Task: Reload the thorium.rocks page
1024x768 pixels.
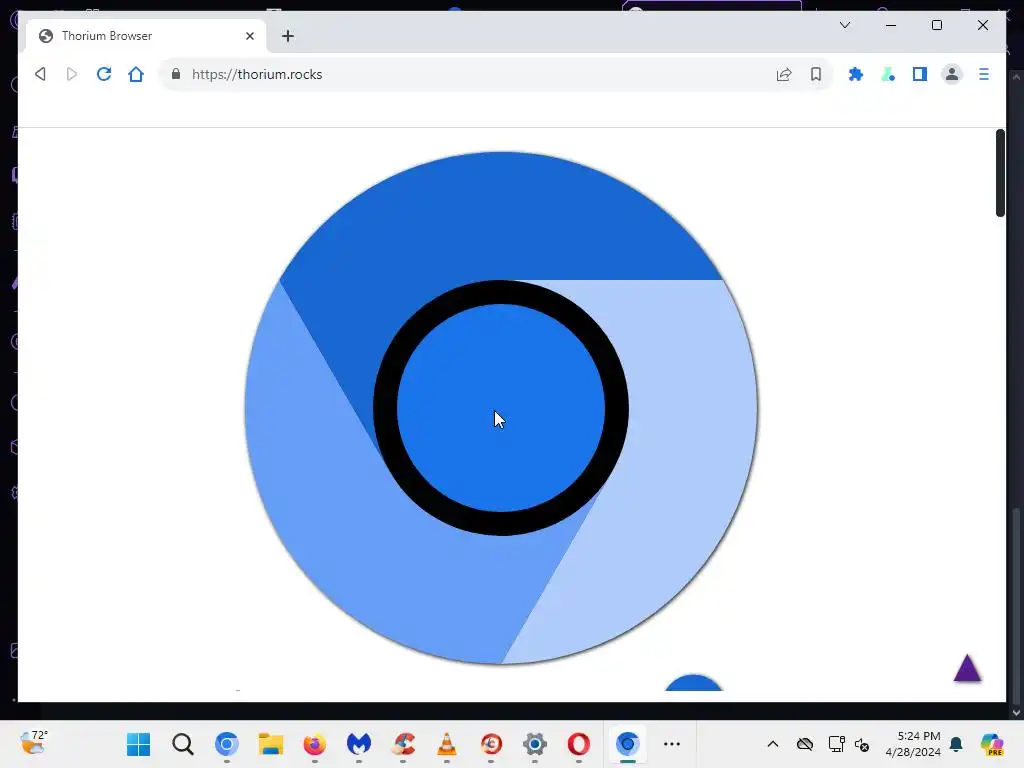Action: click(x=104, y=74)
